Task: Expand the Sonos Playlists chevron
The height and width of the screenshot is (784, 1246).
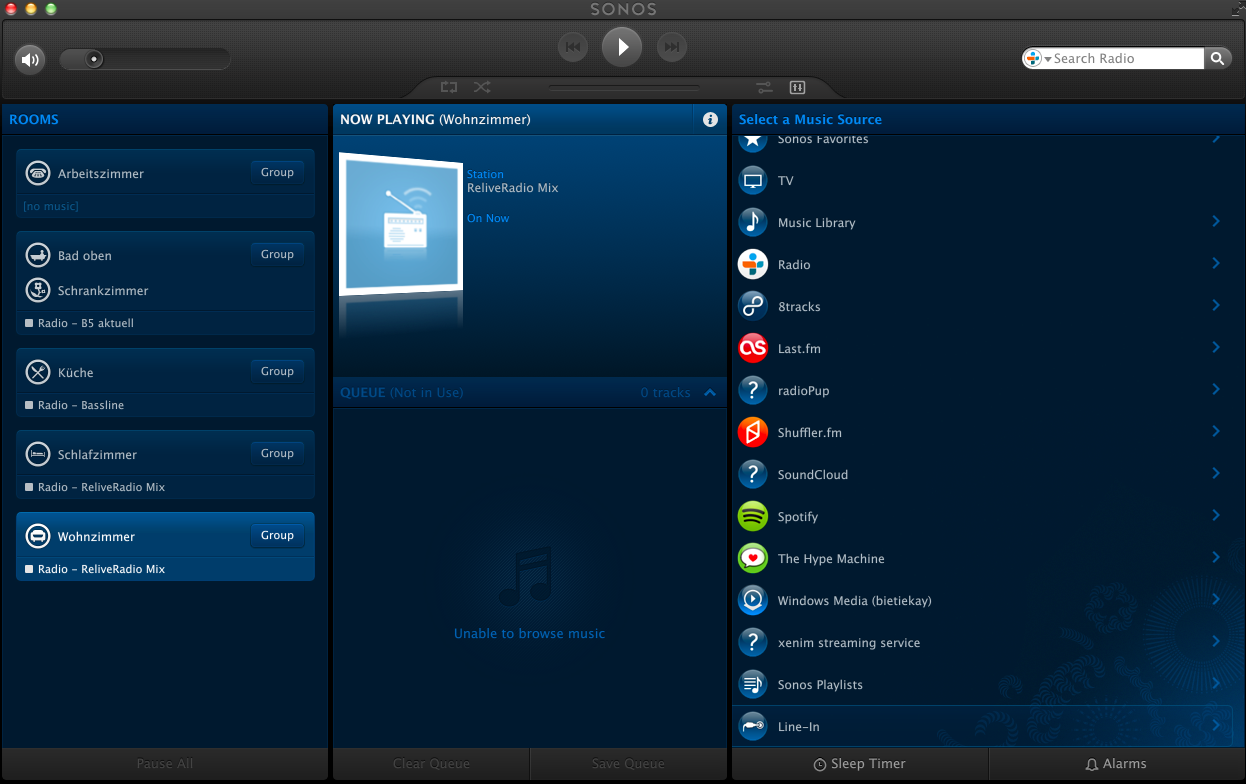Action: click(x=1216, y=684)
